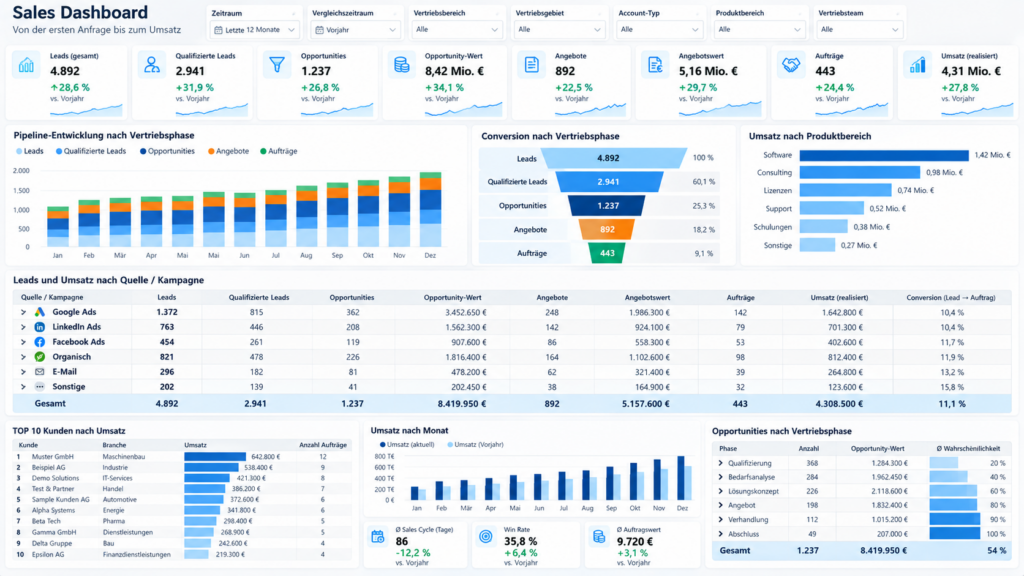Click the calendar icon in Vergleichszeitraum filter

(319, 30)
